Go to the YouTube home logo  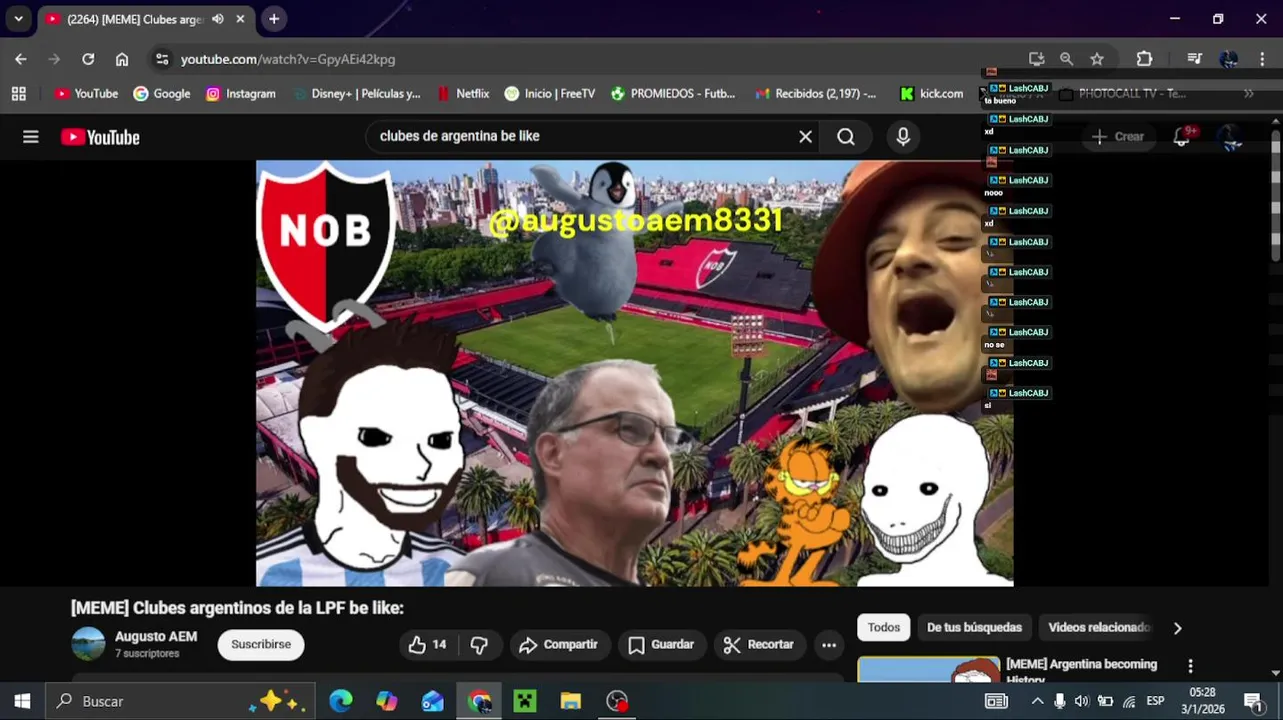[x=100, y=137]
